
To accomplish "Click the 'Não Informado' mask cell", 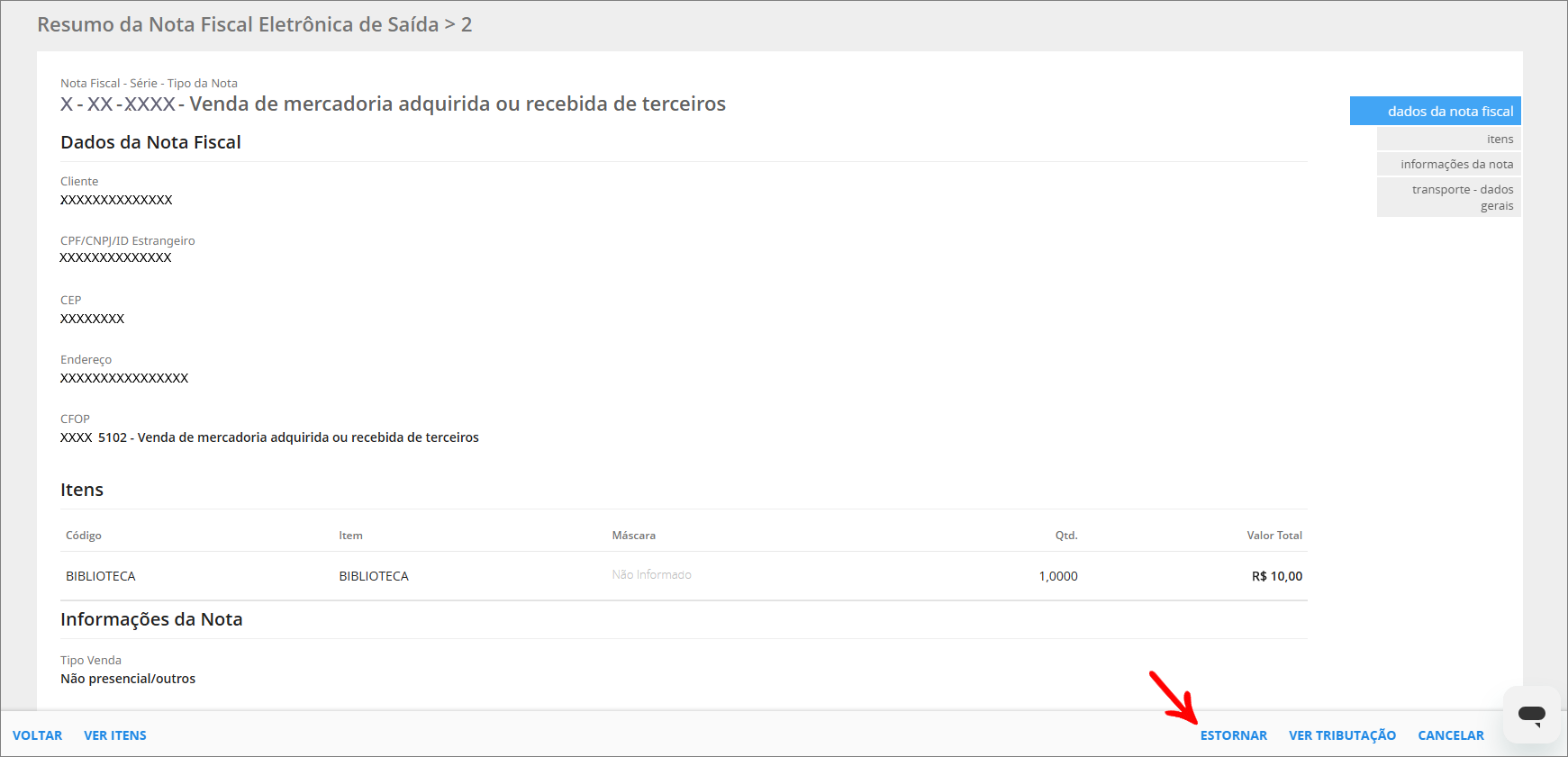I will point(651,574).
